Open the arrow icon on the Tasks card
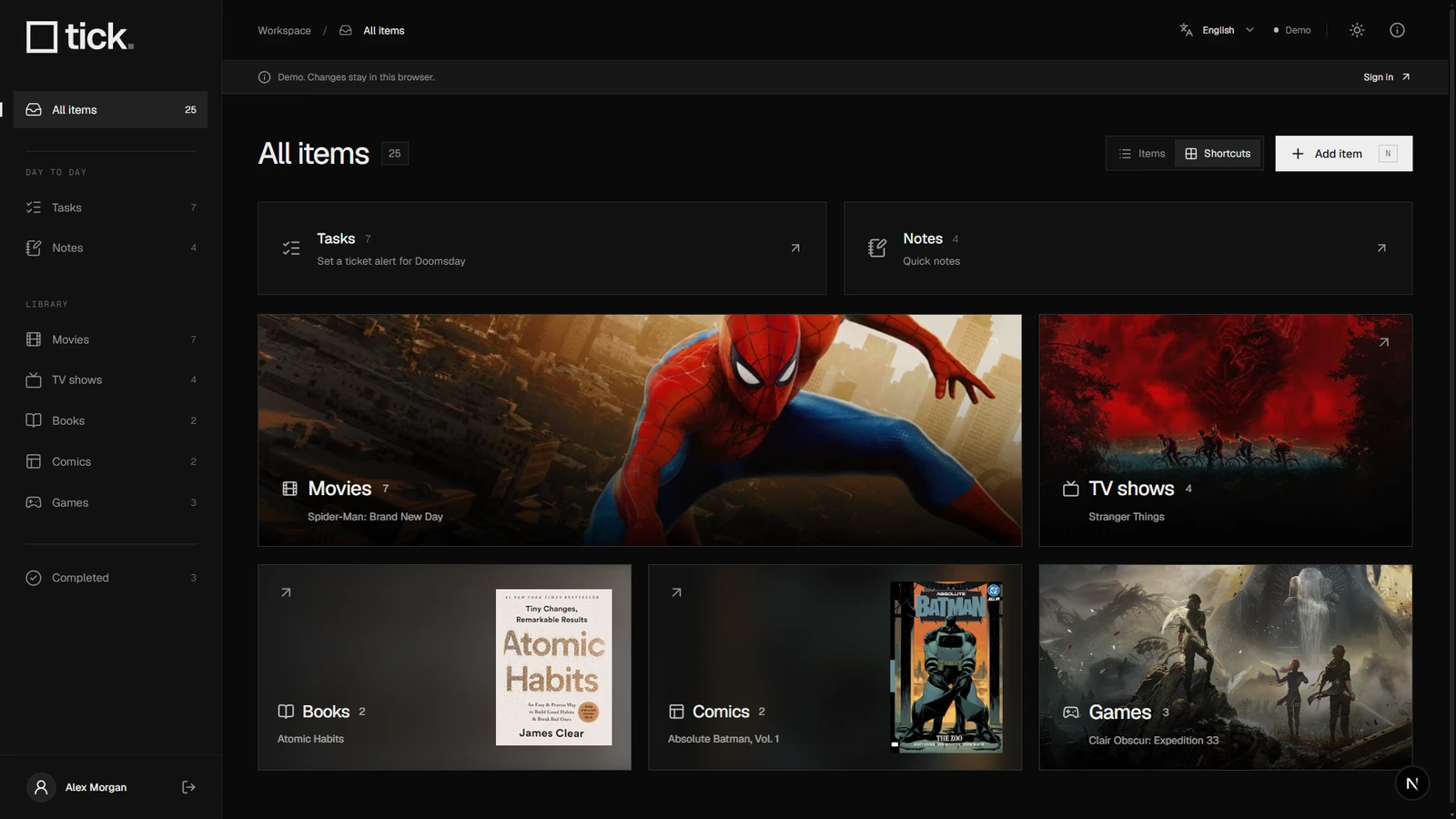Image resolution: width=1456 pixels, height=819 pixels. point(795,248)
